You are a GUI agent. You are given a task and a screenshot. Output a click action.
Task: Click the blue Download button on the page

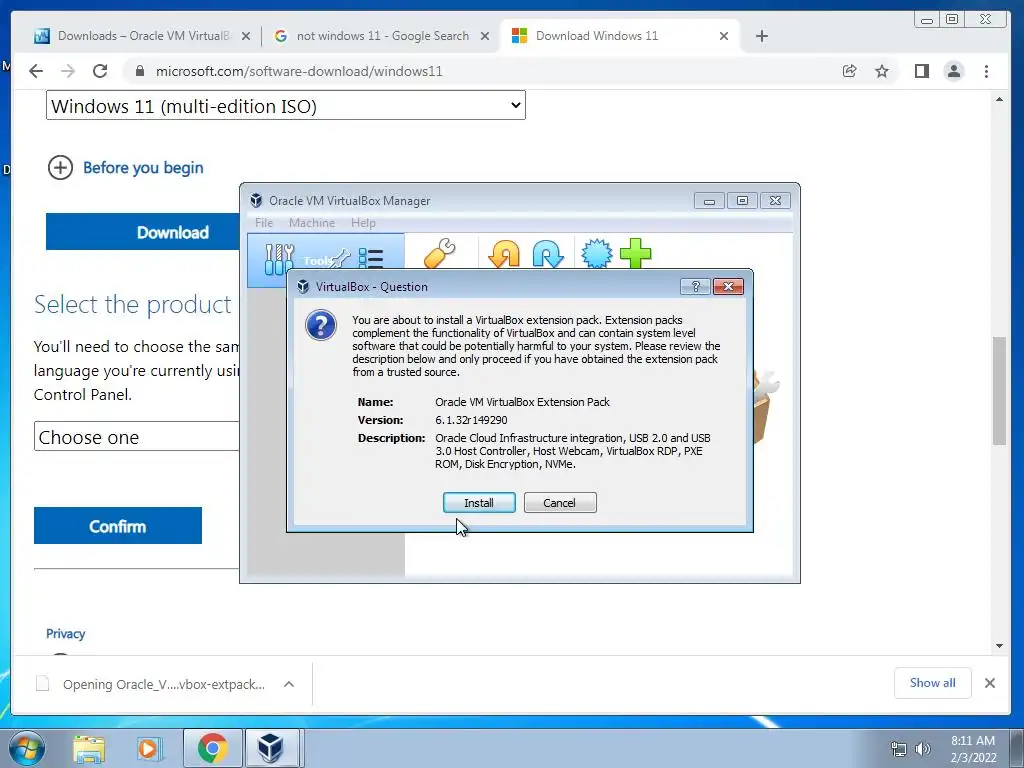[142, 232]
